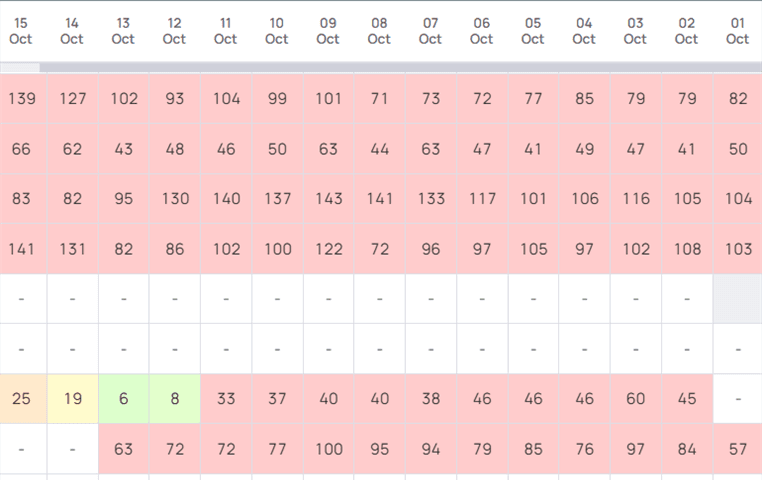Select the cell with value 84
This screenshot has height=480, width=762.
[686, 449]
